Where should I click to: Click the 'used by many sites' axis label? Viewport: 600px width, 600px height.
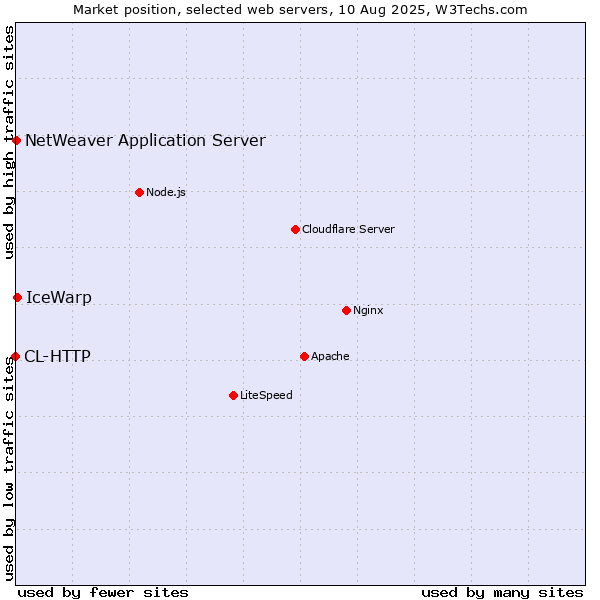[502, 593]
